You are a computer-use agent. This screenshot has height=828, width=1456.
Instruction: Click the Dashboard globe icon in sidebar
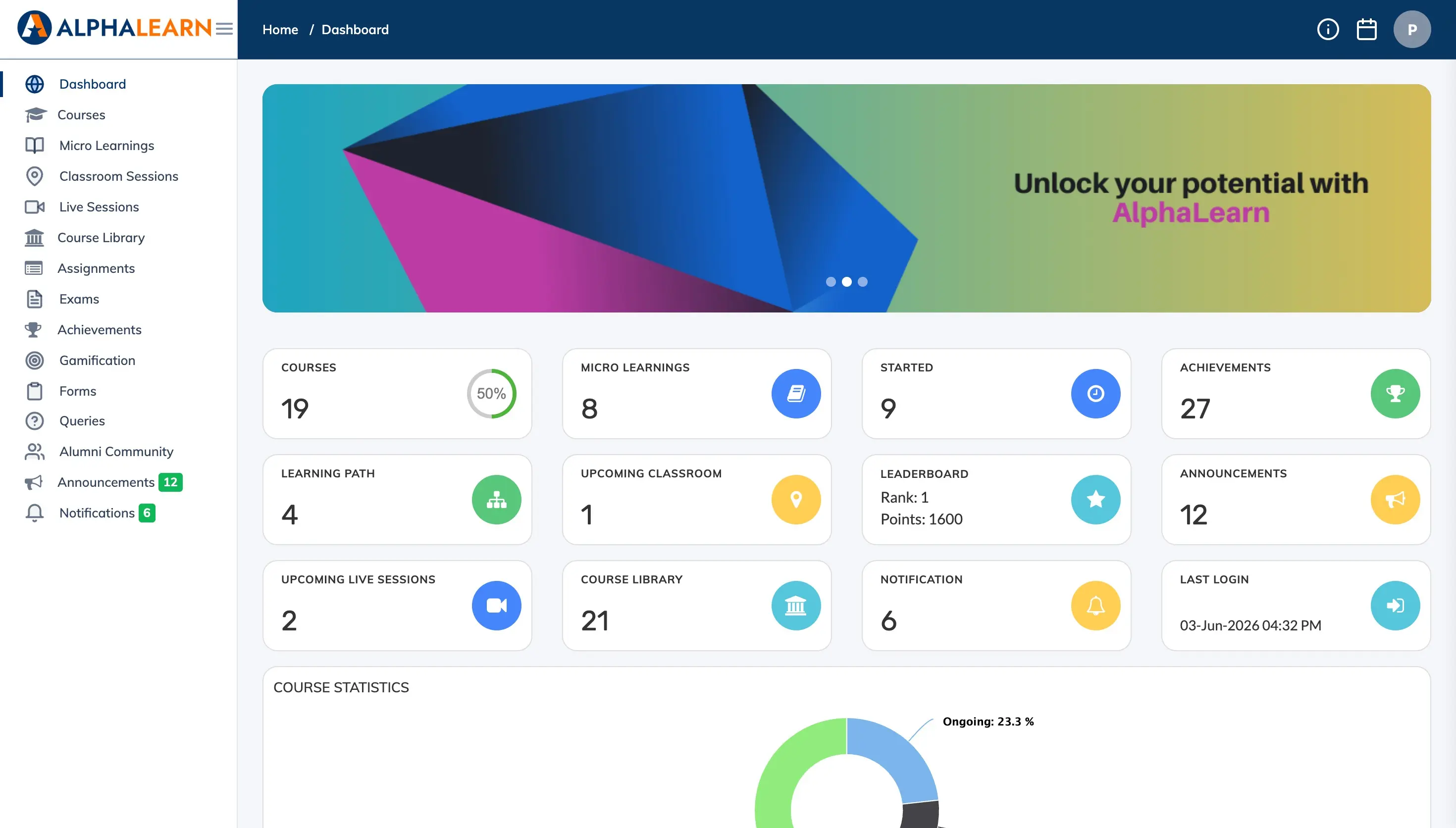[x=35, y=84]
